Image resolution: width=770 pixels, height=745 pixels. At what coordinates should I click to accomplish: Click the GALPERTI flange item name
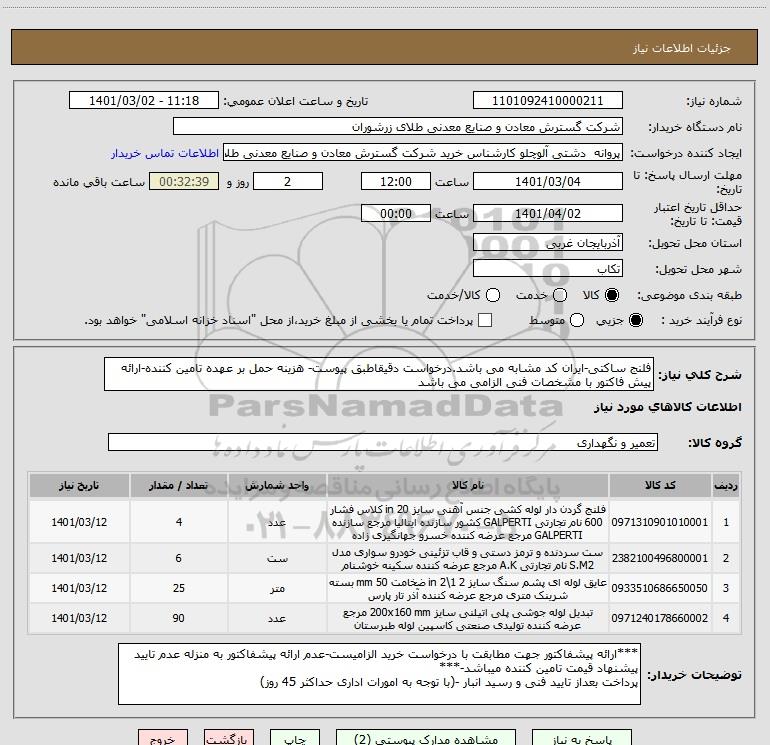pos(468,522)
